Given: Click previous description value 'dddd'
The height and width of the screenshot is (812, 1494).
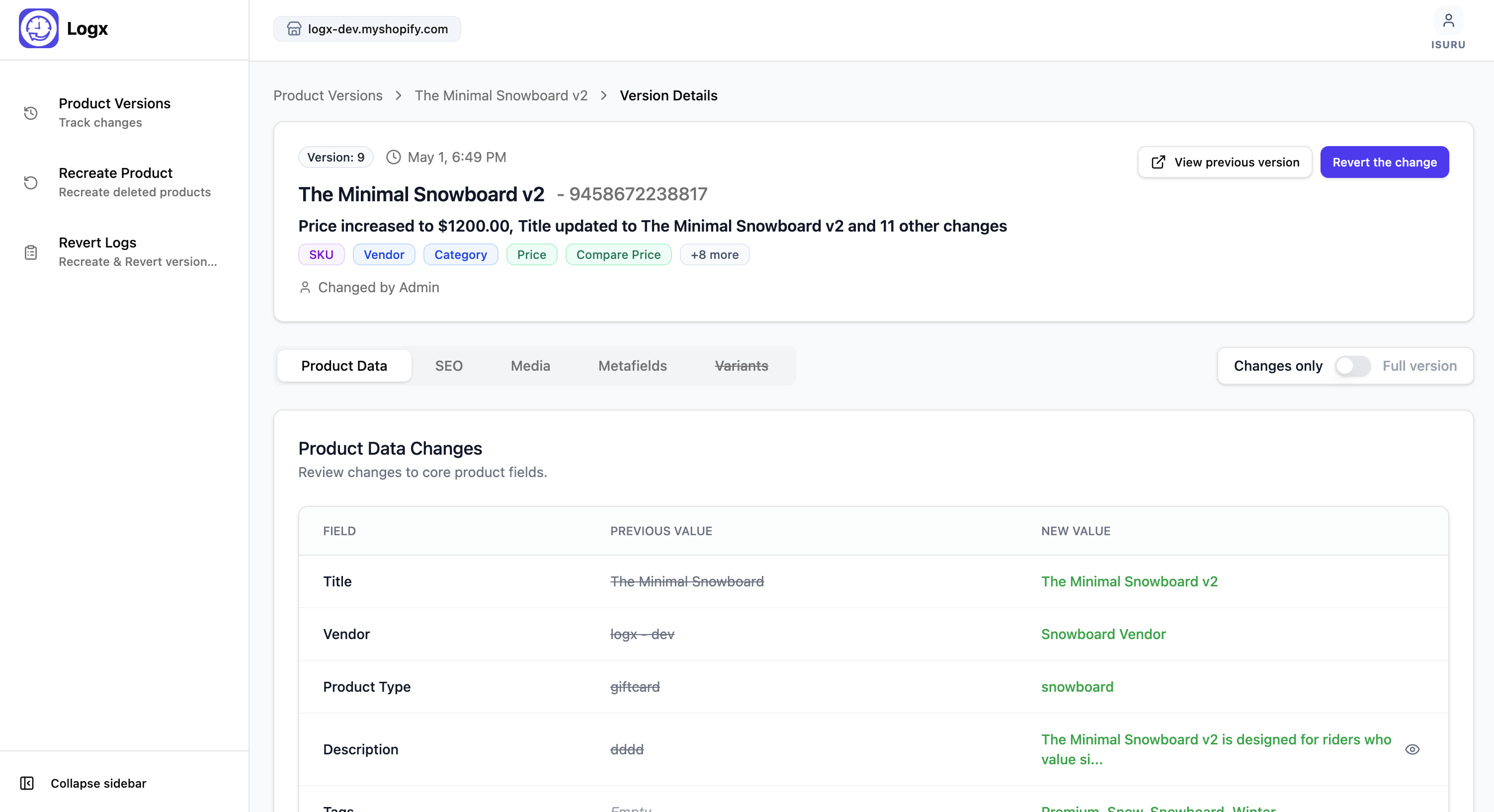Looking at the screenshot, I should 627,749.
